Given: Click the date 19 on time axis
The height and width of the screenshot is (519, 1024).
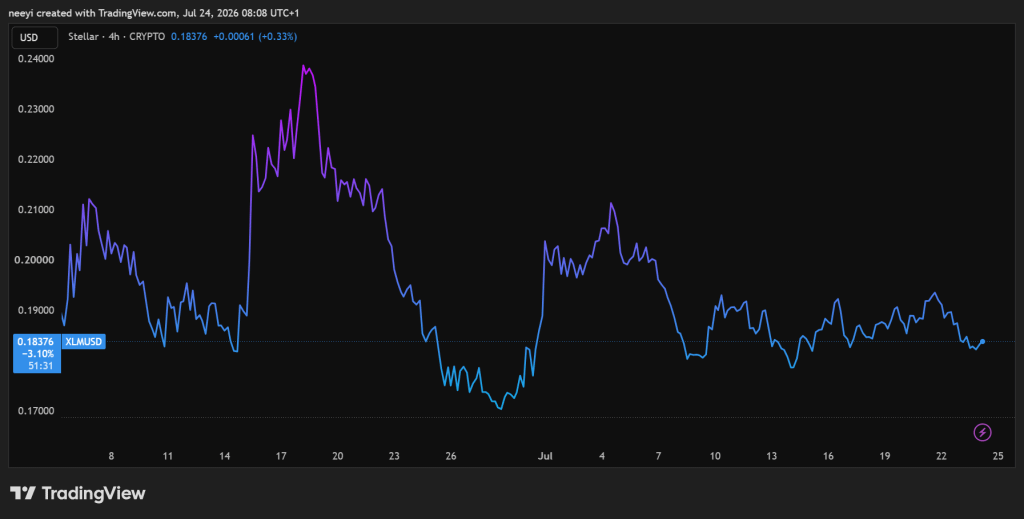Looking at the screenshot, I should pos(885,456).
